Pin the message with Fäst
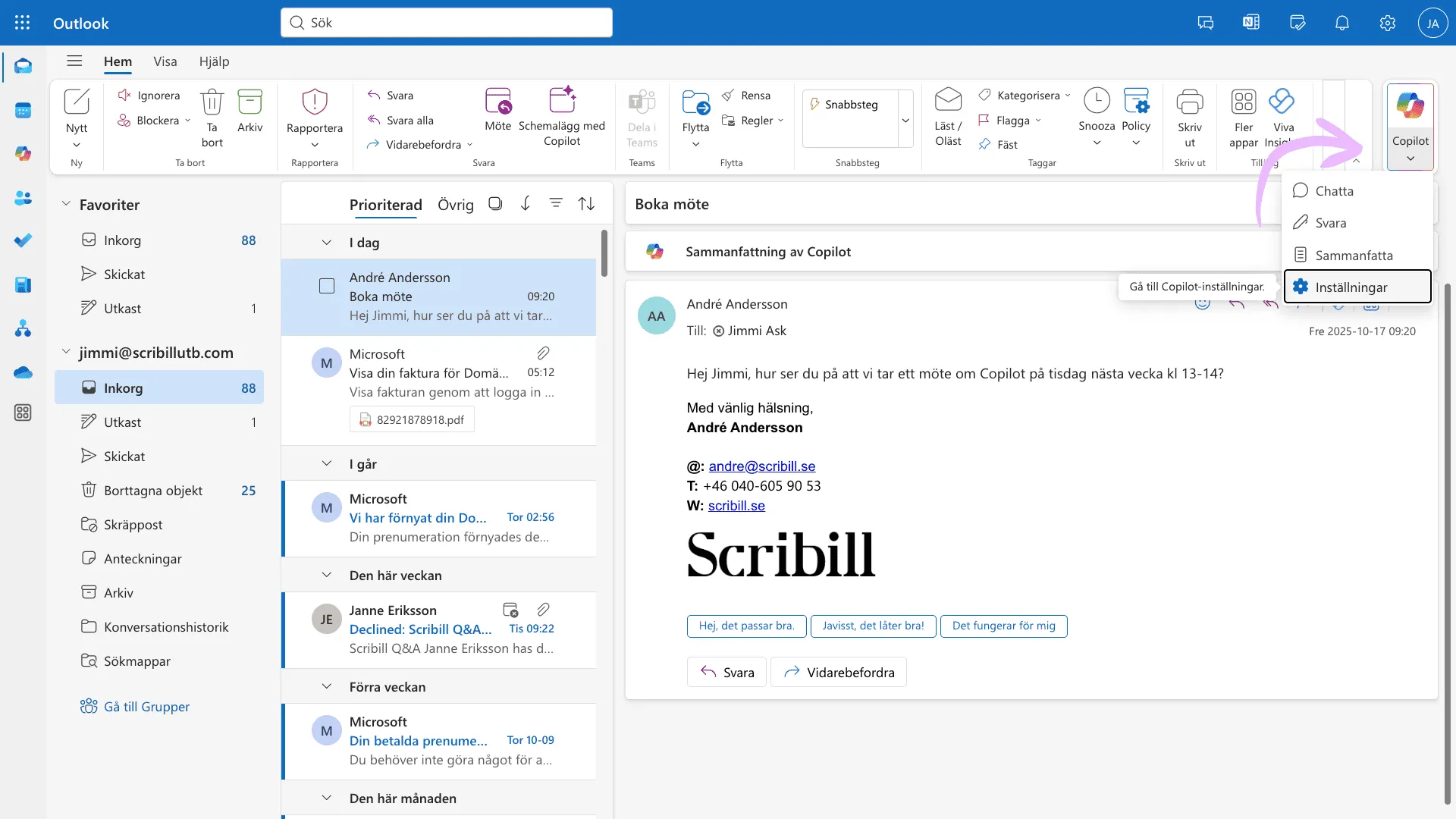This screenshot has width=1456, height=819. pos(998,145)
